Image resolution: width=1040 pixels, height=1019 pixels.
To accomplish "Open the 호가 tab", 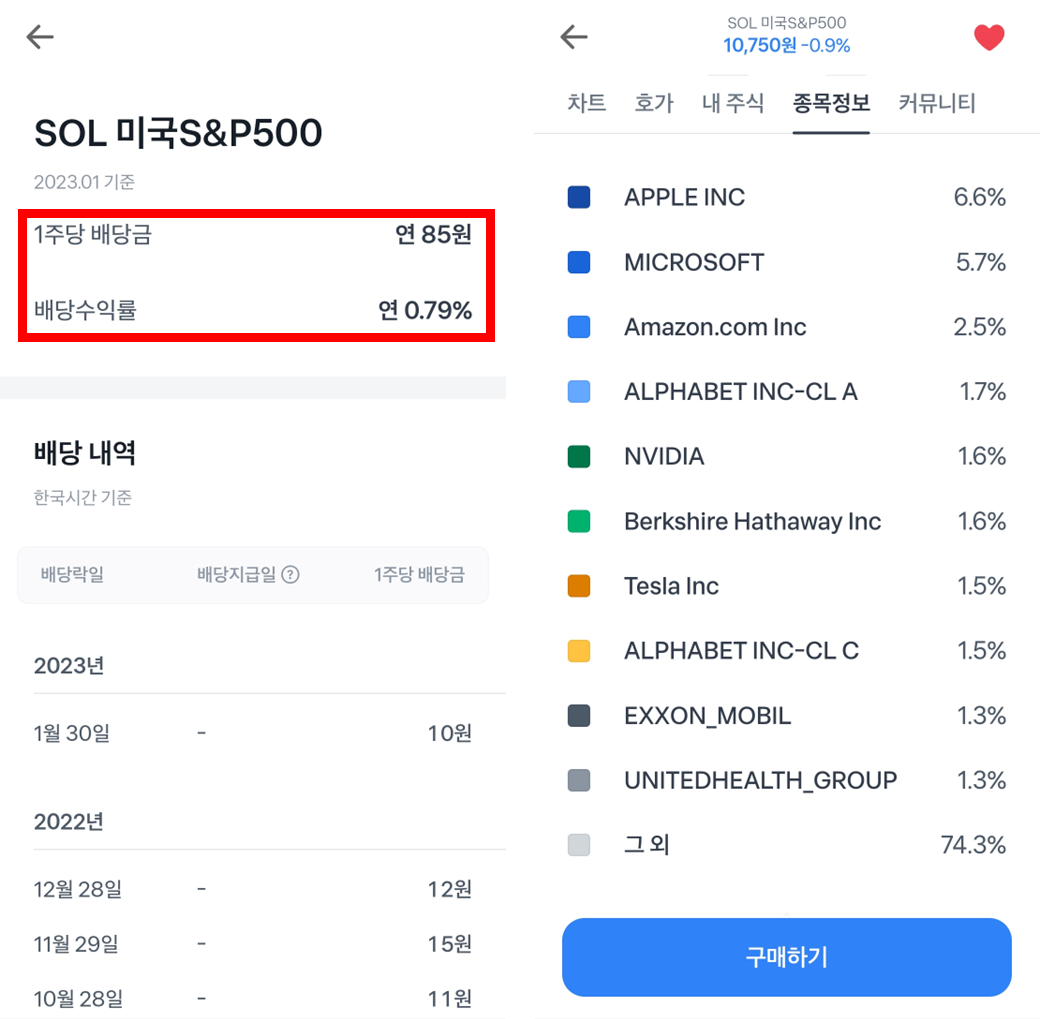I will coord(654,102).
